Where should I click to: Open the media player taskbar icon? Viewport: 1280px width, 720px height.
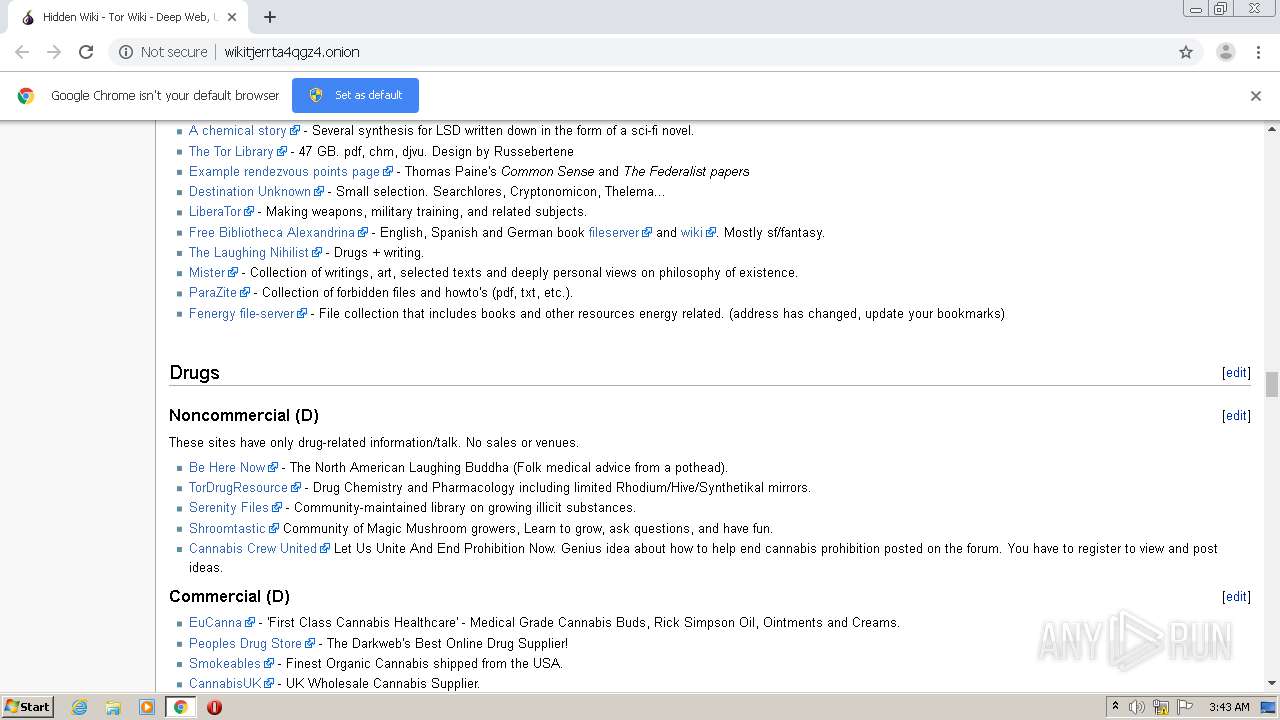tap(147, 707)
